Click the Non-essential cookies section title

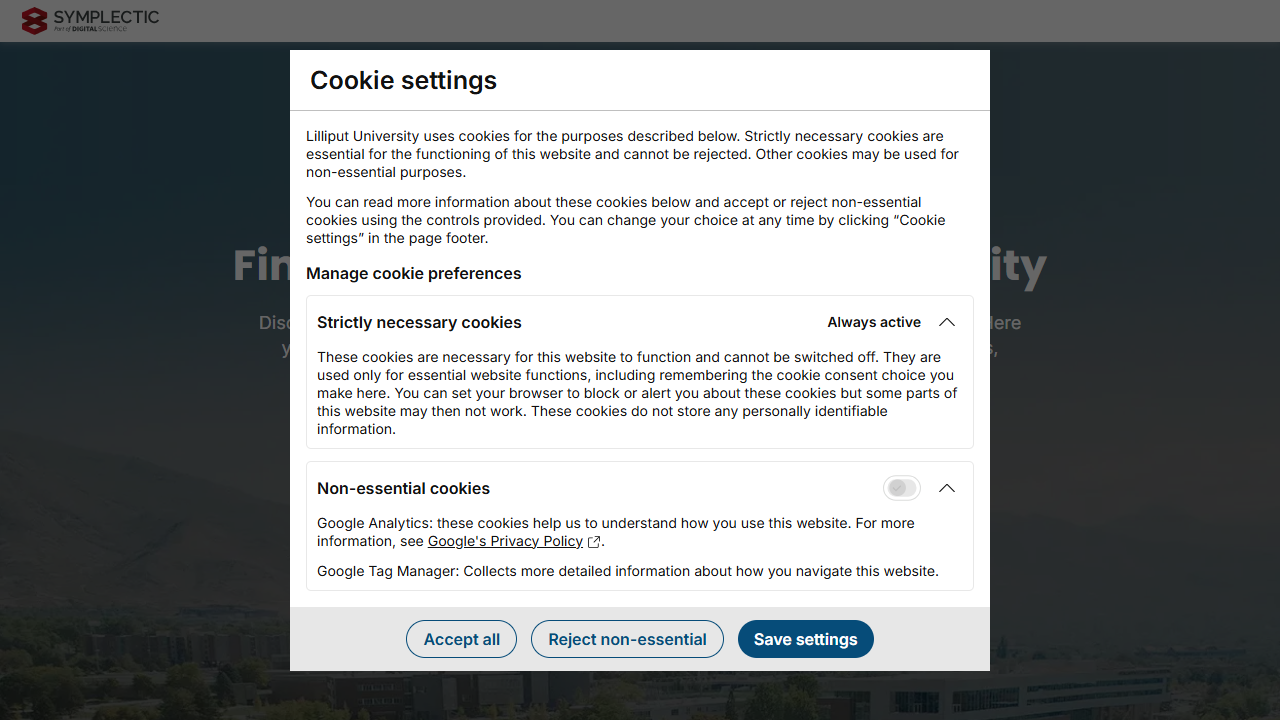[x=403, y=488]
